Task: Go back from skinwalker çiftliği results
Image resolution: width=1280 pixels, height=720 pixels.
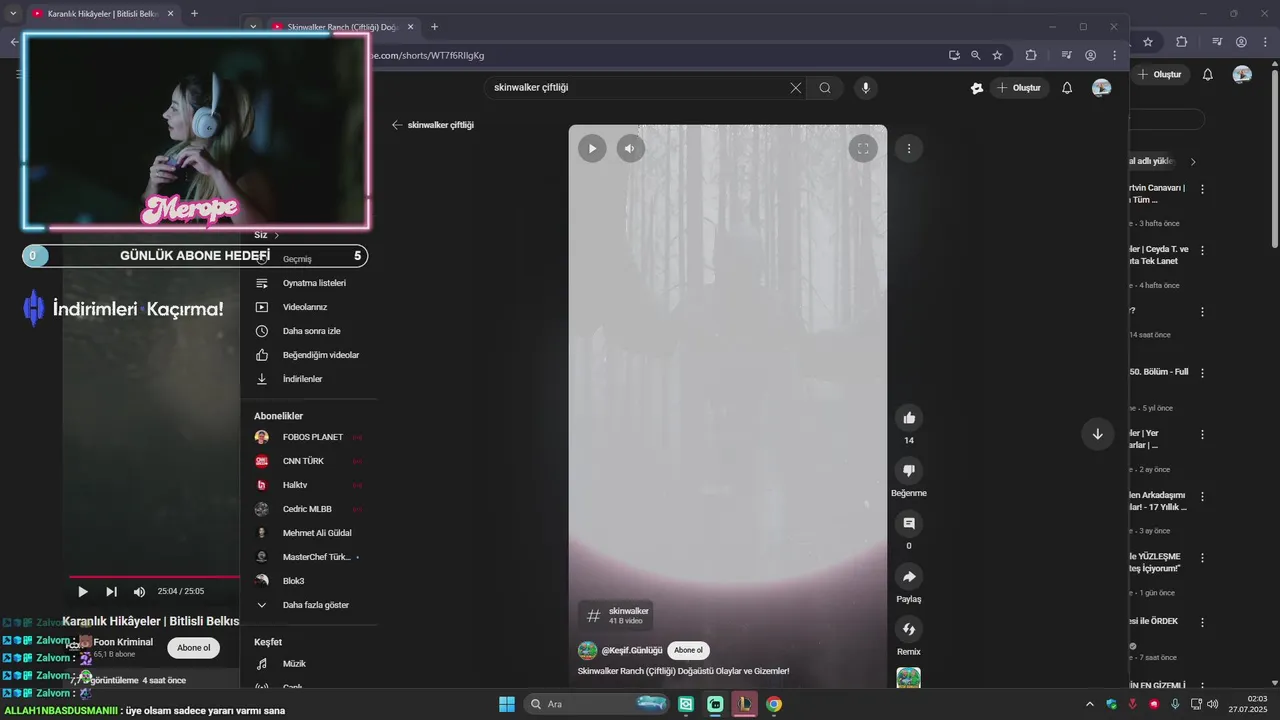Action: coord(397,125)
